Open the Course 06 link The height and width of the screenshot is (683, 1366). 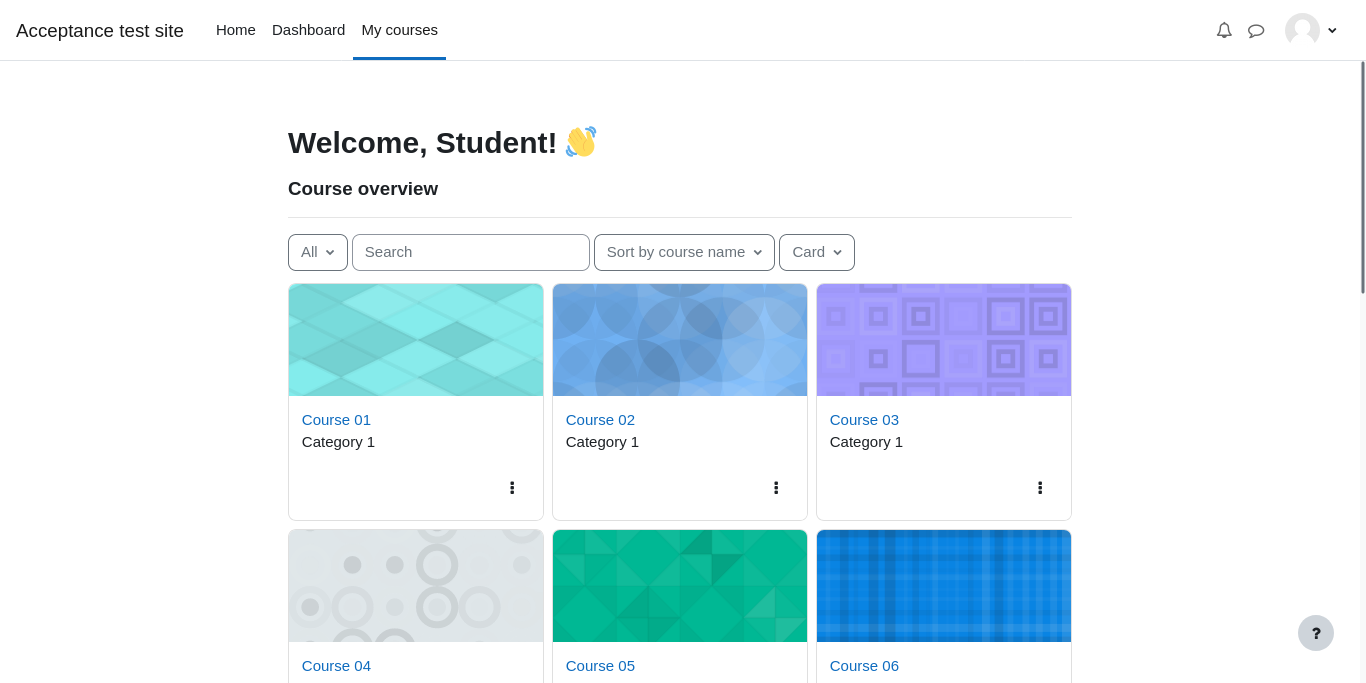point(864,666)
